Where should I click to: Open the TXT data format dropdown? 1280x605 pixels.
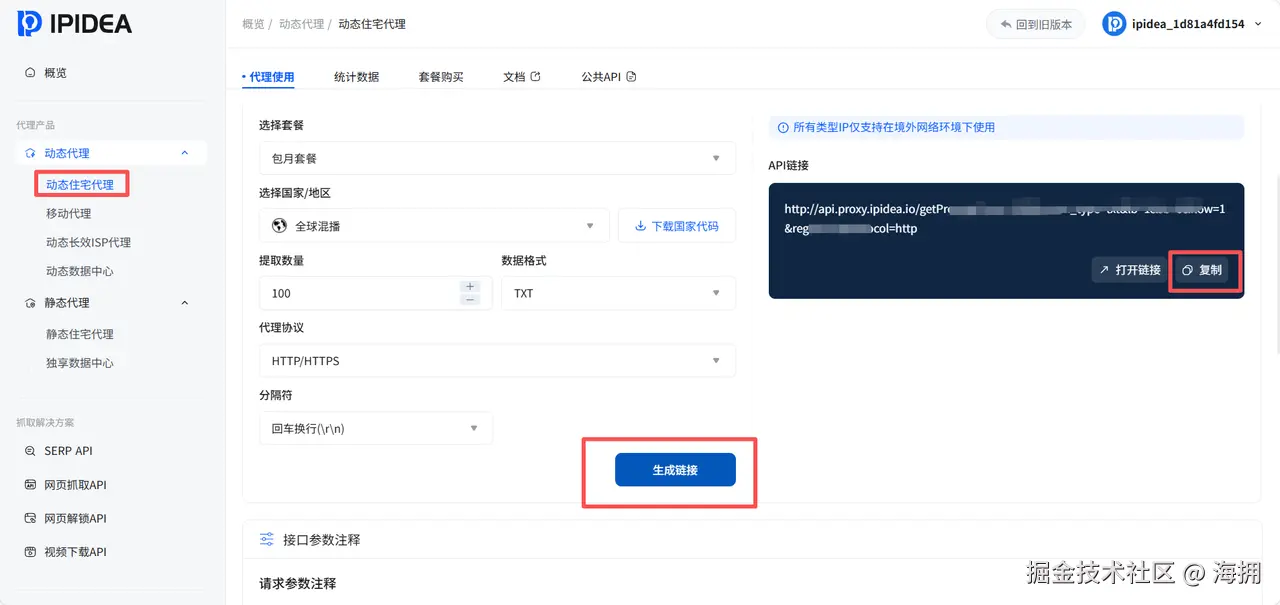(618, 293)
